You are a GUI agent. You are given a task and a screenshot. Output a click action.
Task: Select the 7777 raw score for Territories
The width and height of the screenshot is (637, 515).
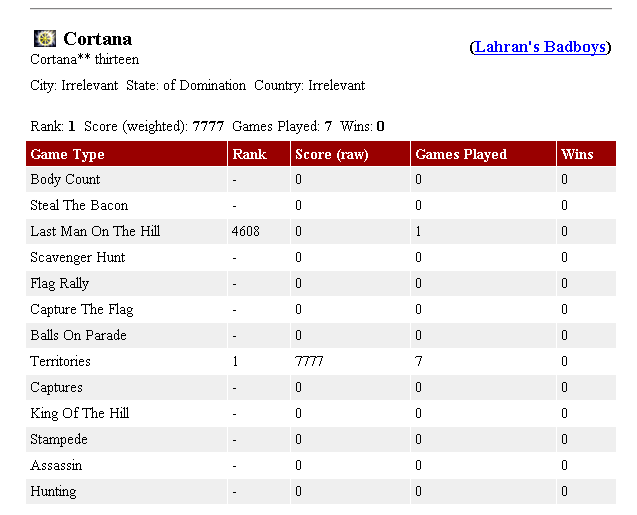pos(309,362)
